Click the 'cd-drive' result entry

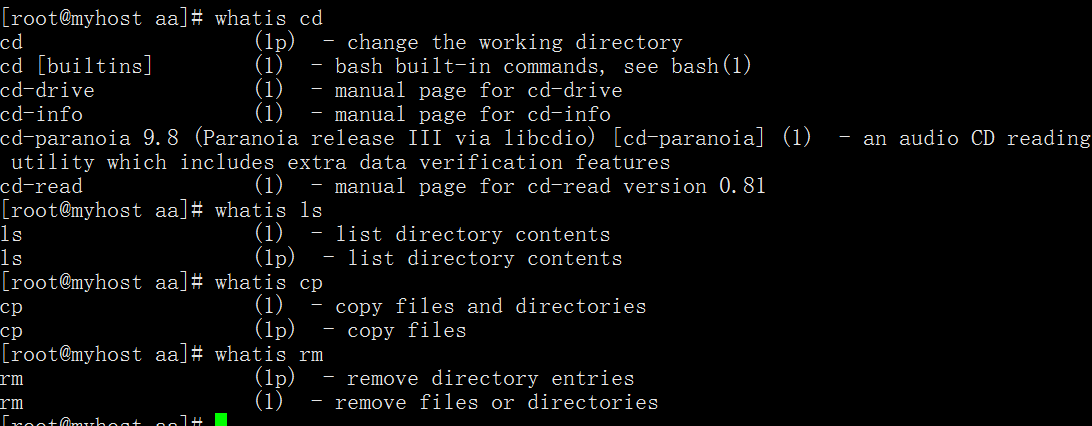coord(47,90)
